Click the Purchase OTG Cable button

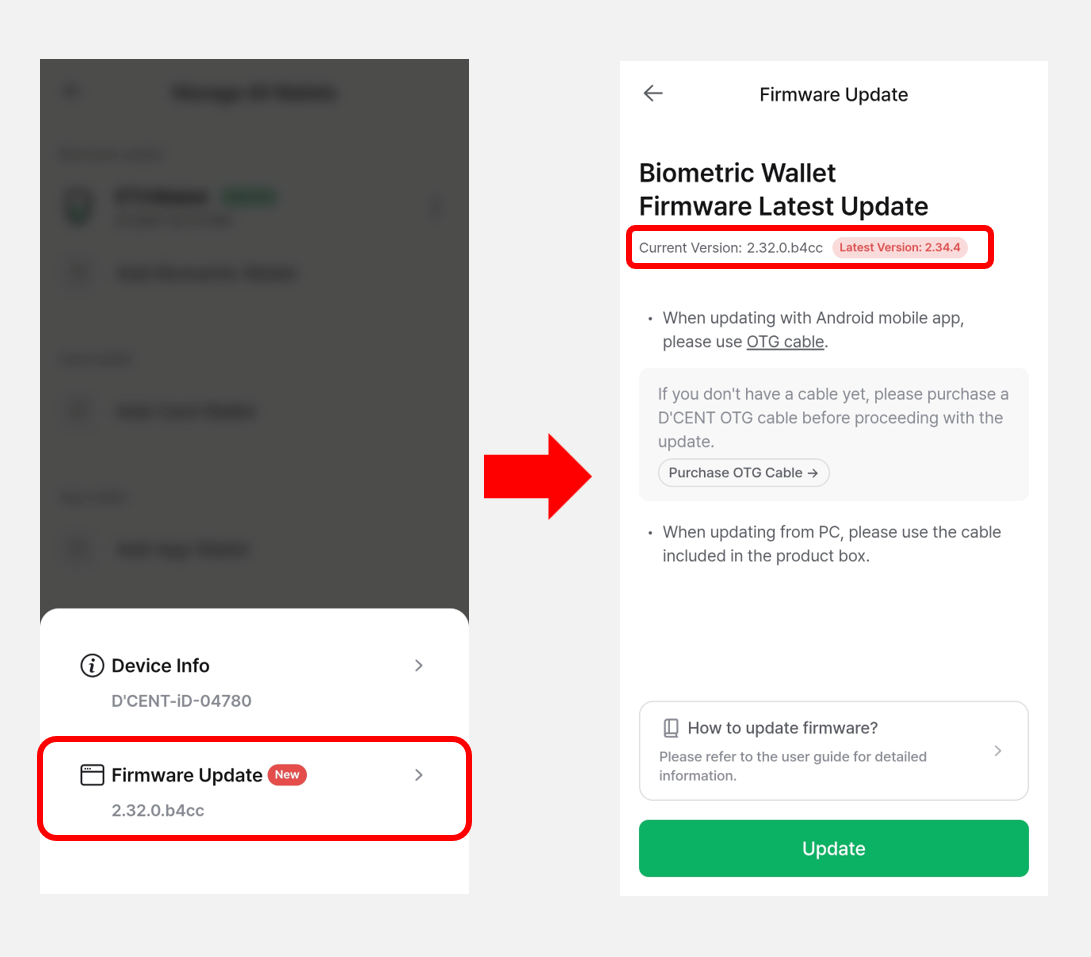tap(743, 473)
